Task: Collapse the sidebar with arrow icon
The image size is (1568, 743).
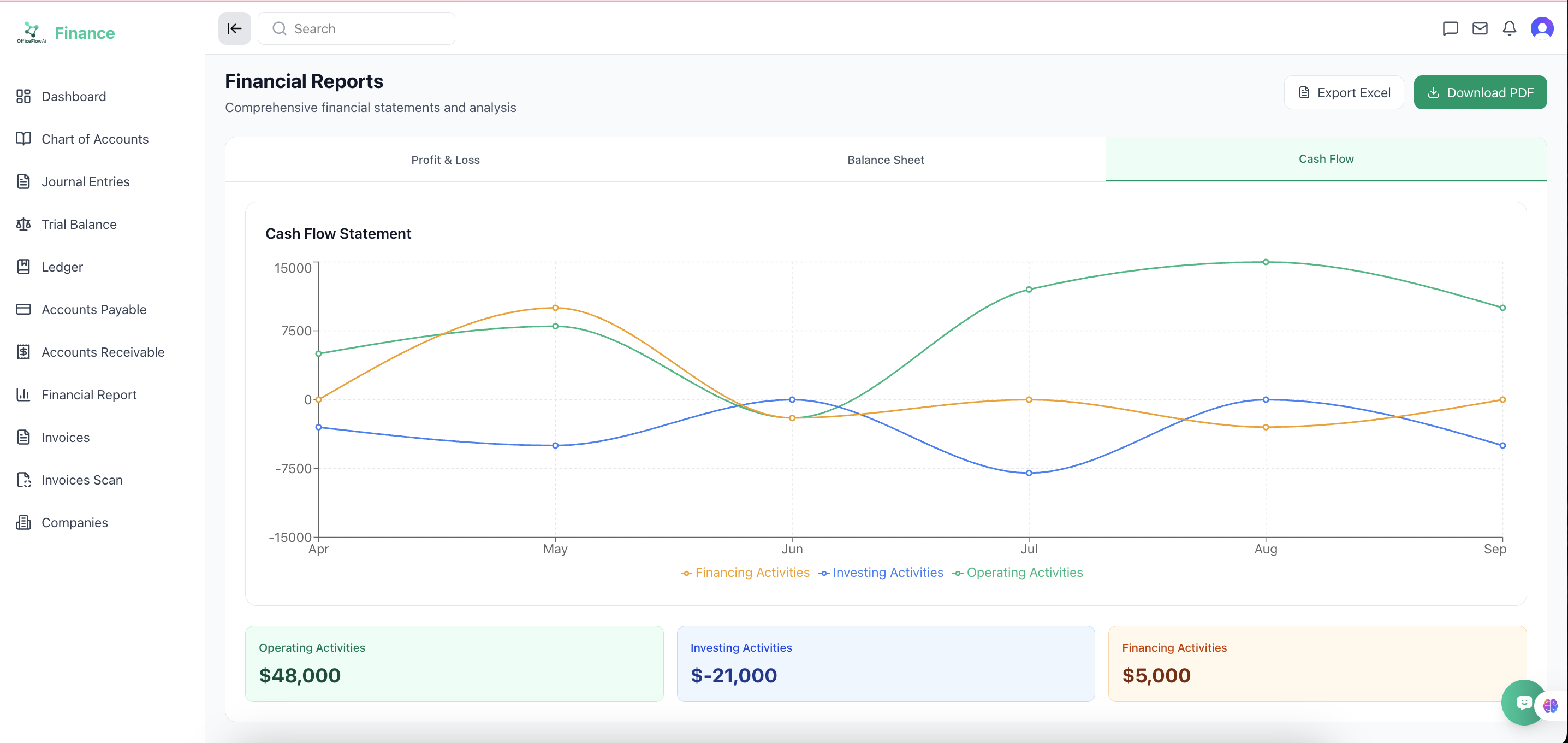Action: 234,28
